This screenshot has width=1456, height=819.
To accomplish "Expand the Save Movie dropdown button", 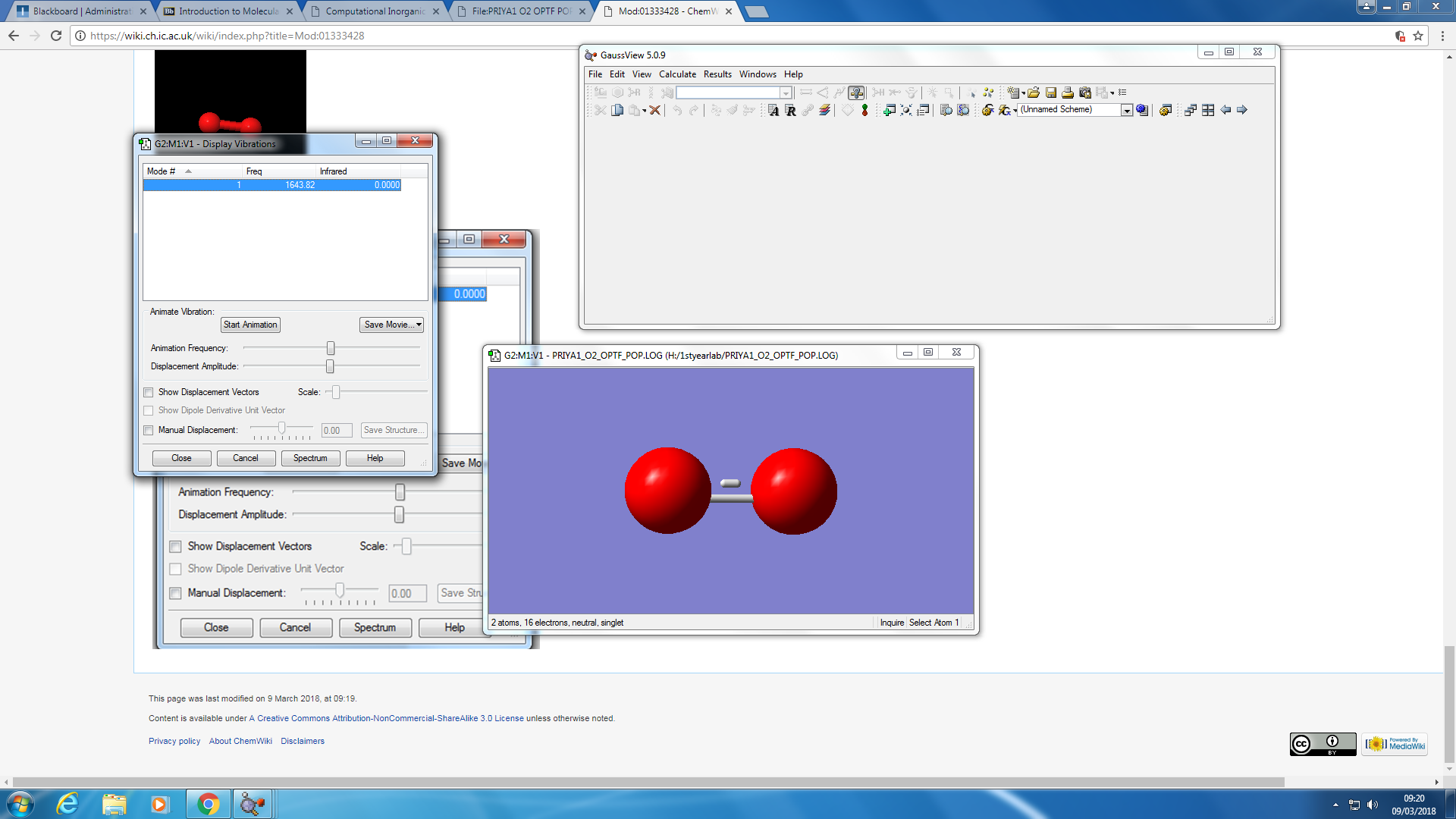I will 419,325.
